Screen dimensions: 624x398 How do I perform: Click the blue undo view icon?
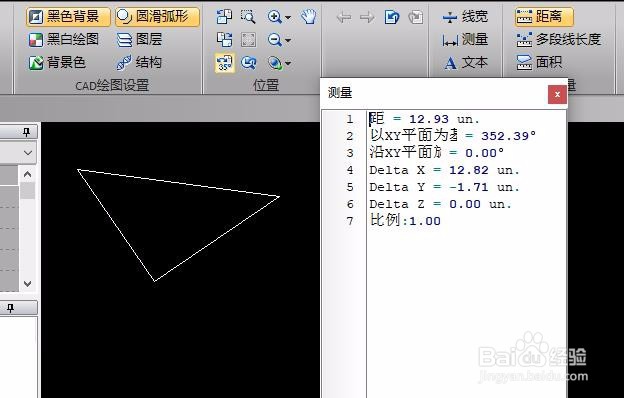coord(392,17)
